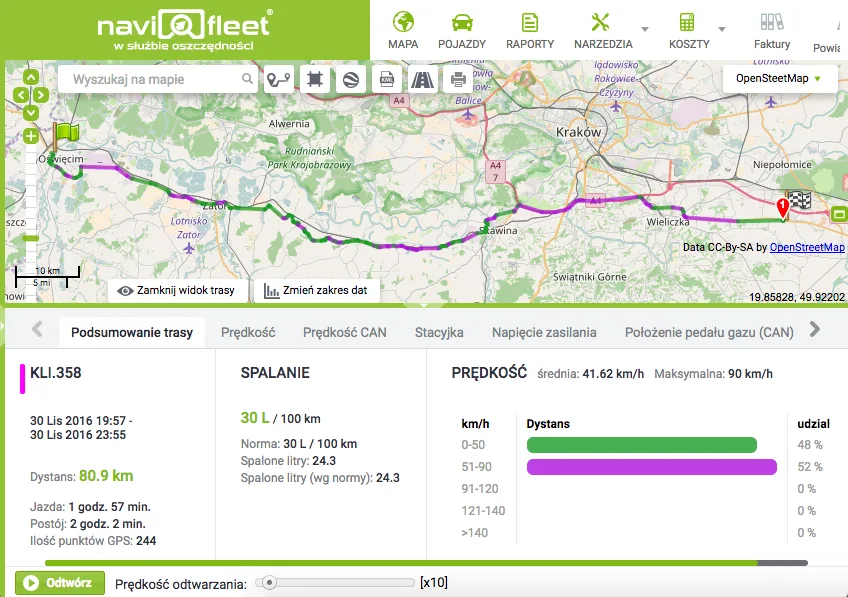
Task: Open NARZEDZIA tools menu
Action: click(x=603, y=31)
